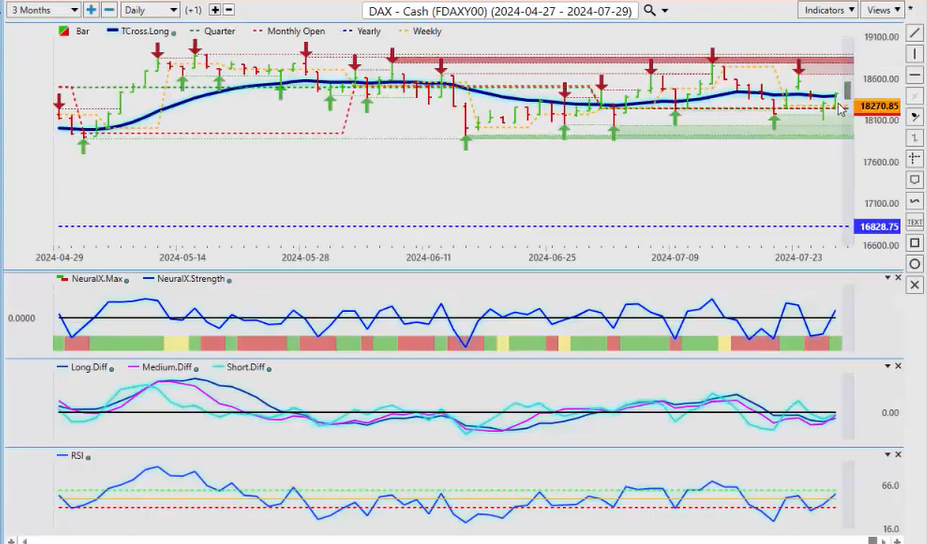This screenshot has width=927, height=544.
Task: Choose the TEXT annotation tool
Action: tap(915, 222)
